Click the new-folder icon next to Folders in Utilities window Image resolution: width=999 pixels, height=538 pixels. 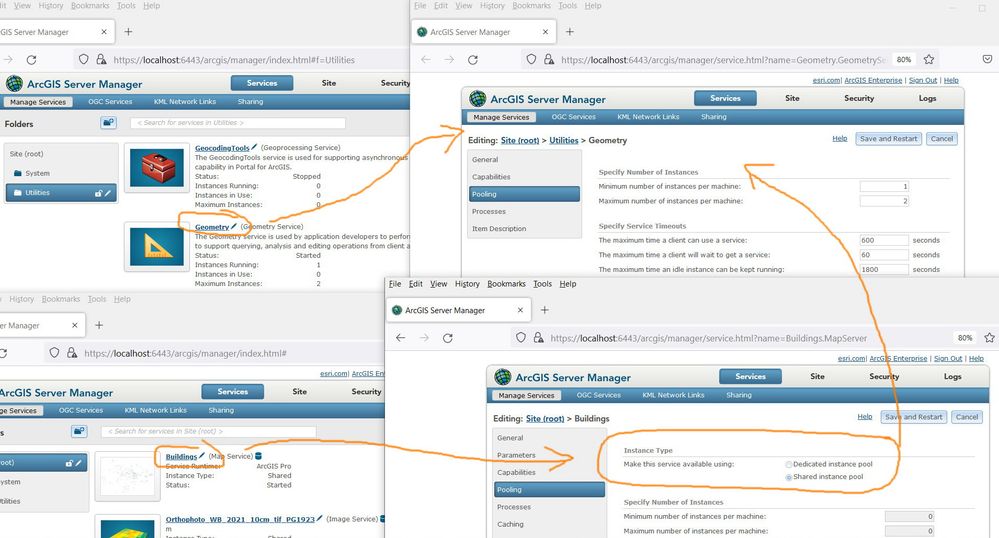tap(108, 122)
